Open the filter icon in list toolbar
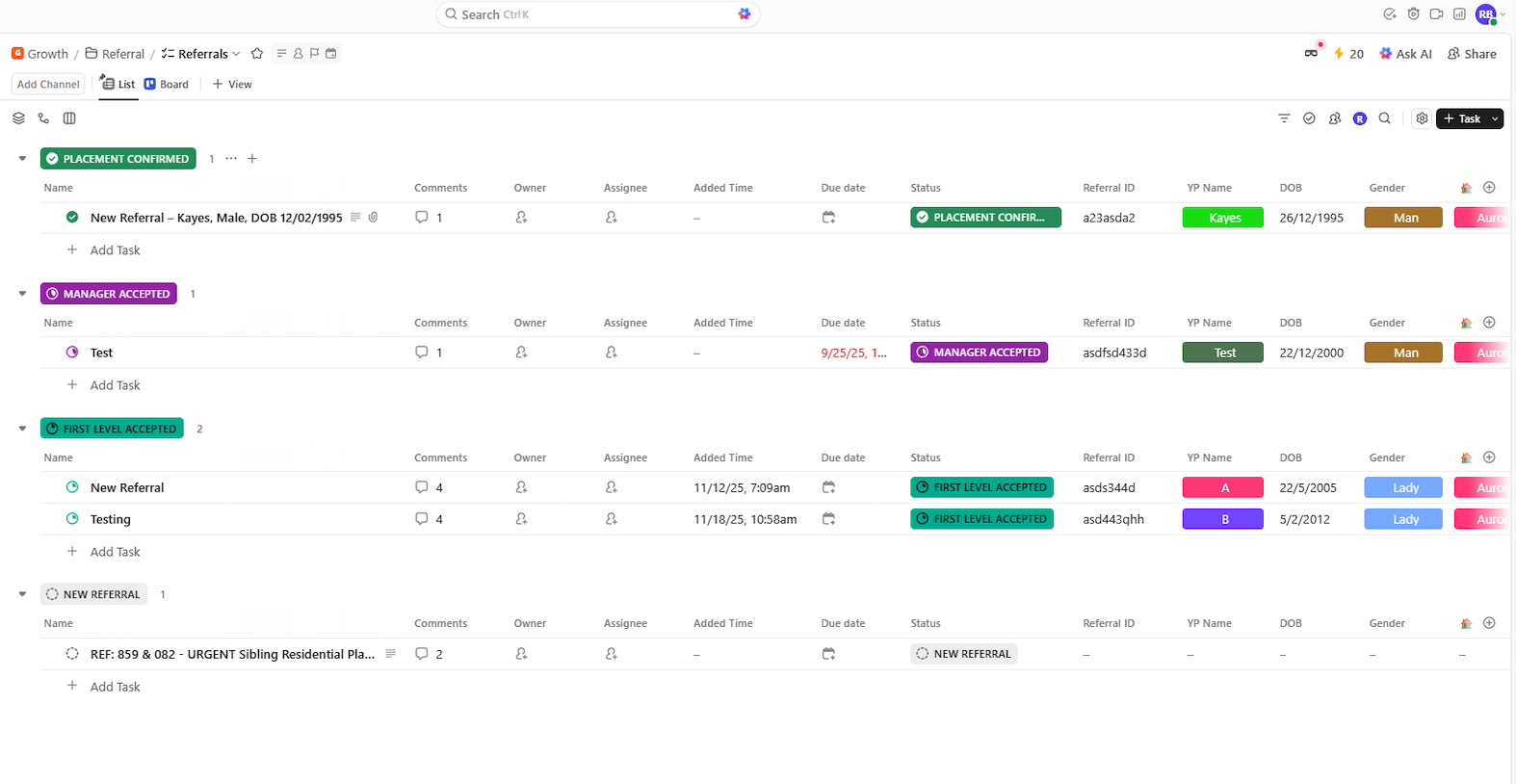The width and height of the screenshot is (1516, 784). (x=1284, y=118)
